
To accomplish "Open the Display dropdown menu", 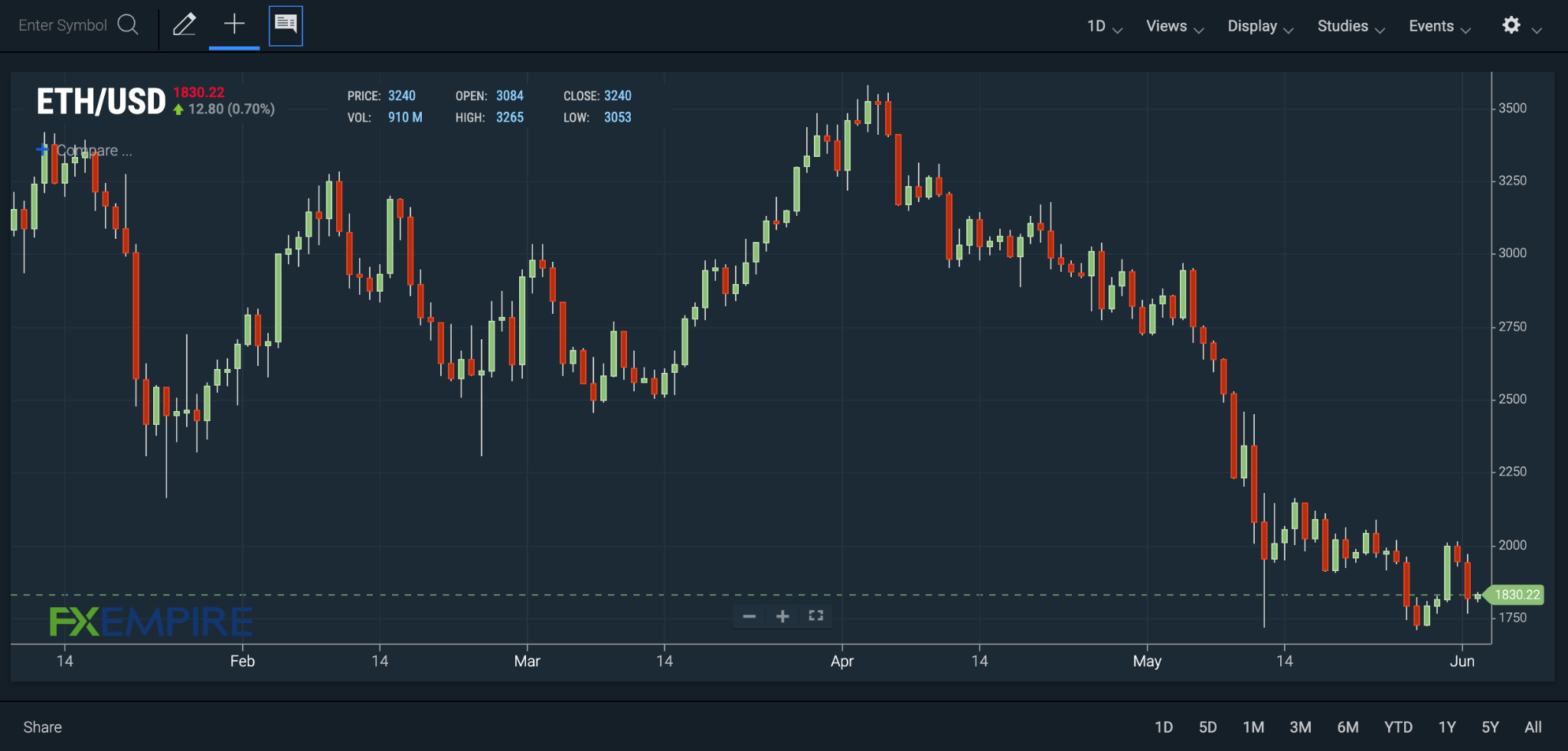I will tap(1260, 26).
